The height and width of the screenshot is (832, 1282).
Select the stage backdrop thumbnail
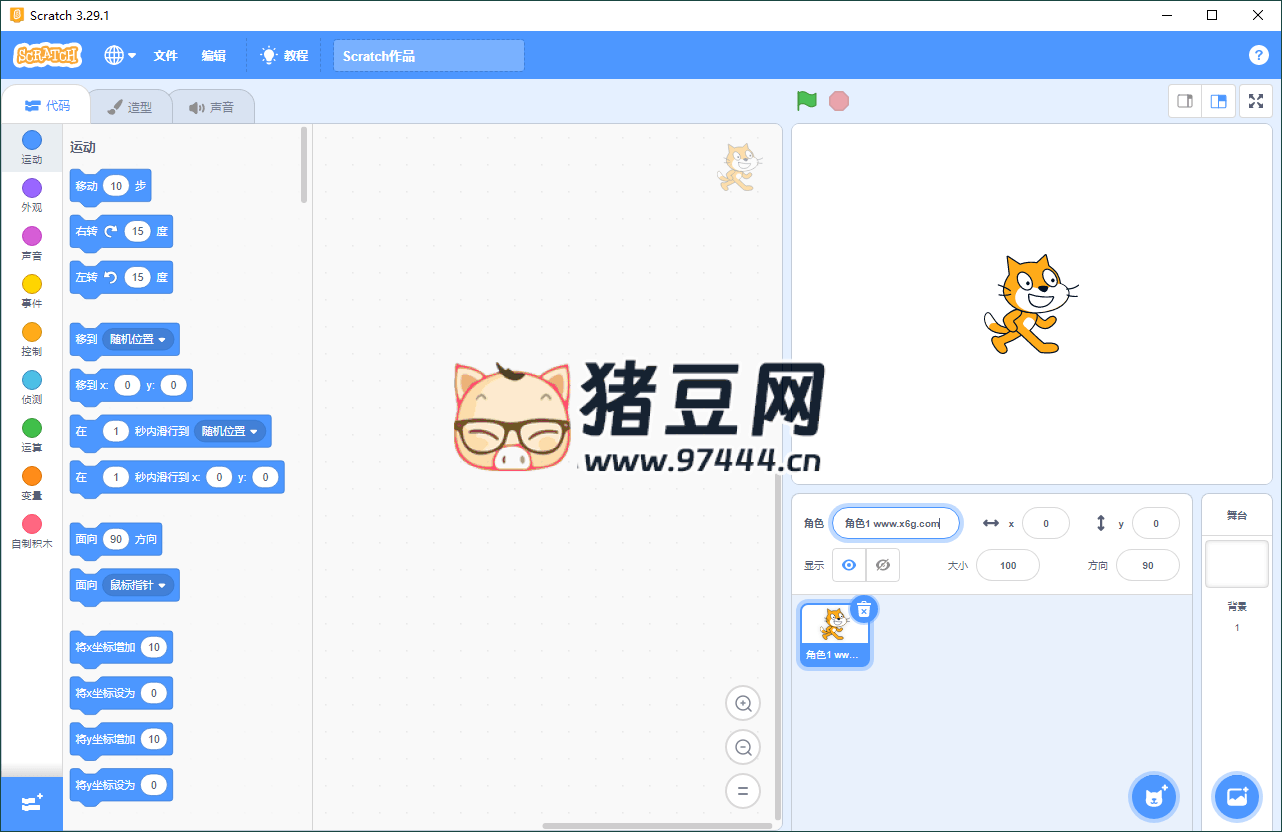[1237, 564]
